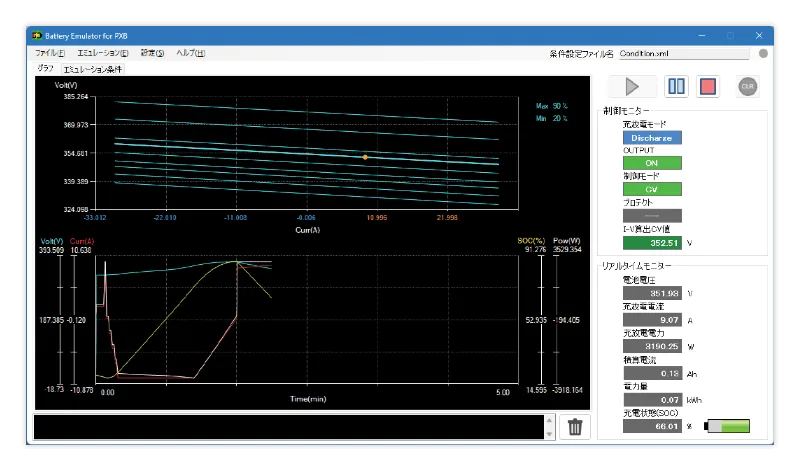Minimize the Battery Emulator window

(x=702, y=36)
